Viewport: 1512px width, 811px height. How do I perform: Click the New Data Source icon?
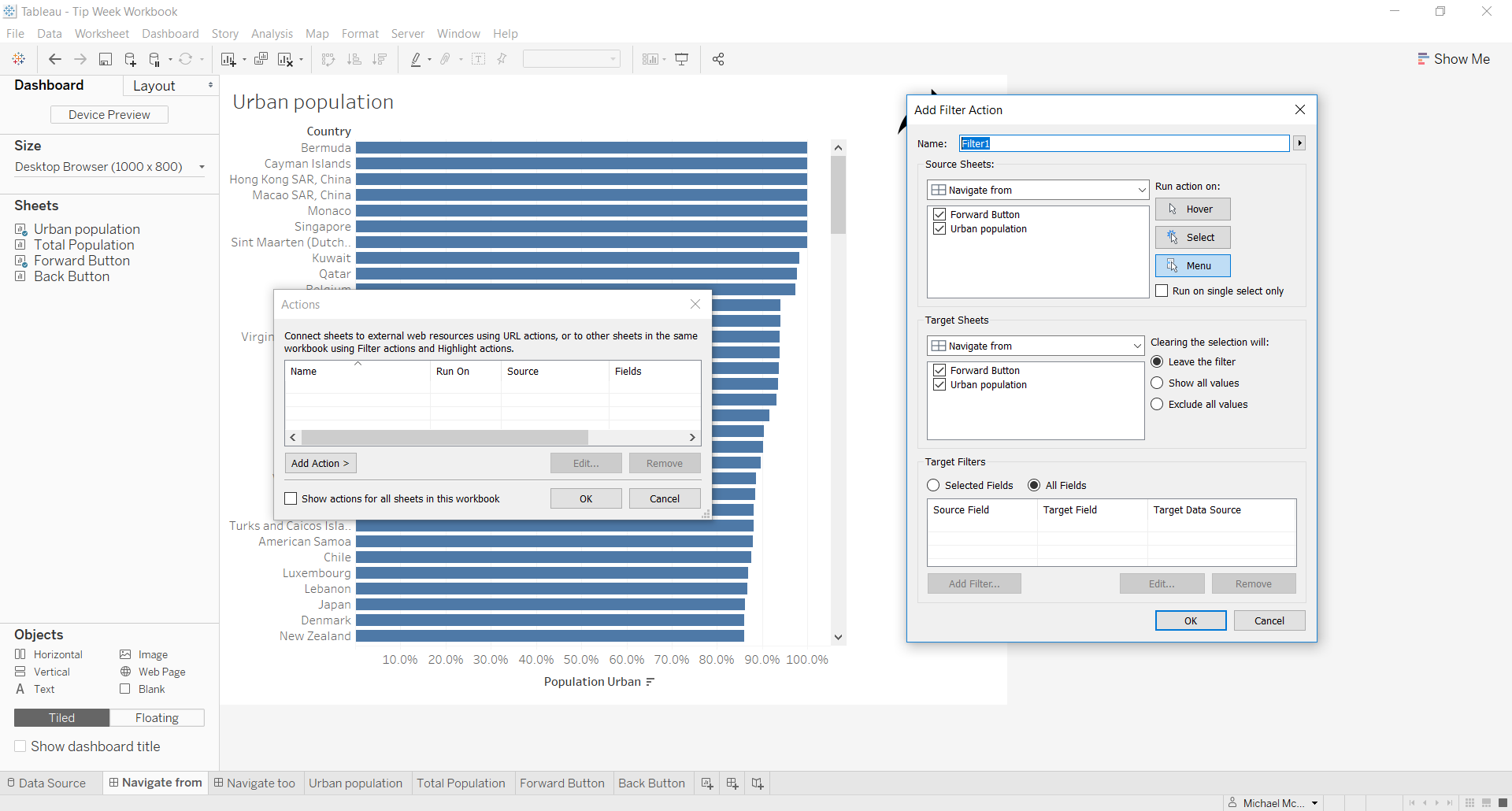pyautogui.click(x=131, y=59)
